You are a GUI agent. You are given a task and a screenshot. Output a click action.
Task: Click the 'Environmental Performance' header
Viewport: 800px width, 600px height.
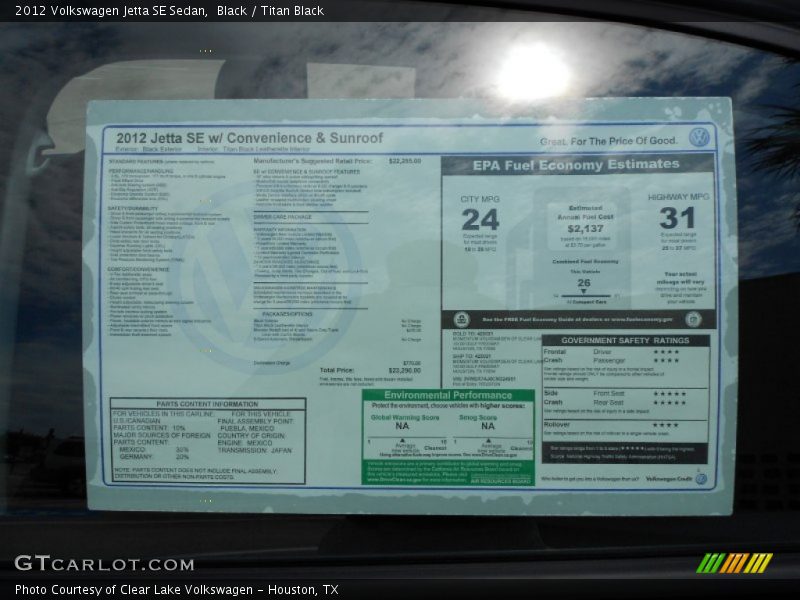click(448, 395)
